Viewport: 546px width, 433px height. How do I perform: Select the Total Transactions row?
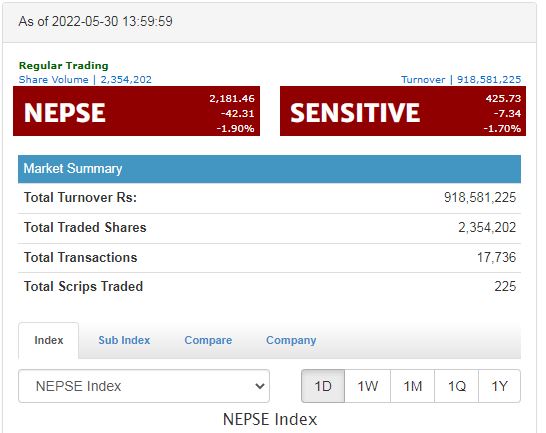(270, 258)
